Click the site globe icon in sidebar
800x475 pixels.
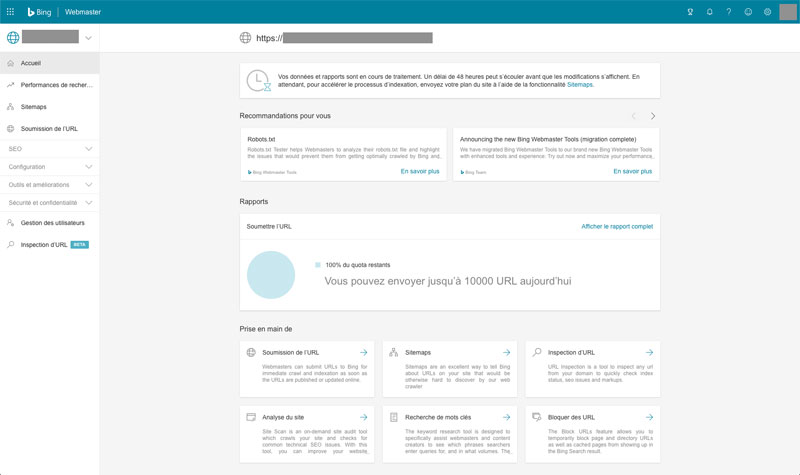(13, 37)
